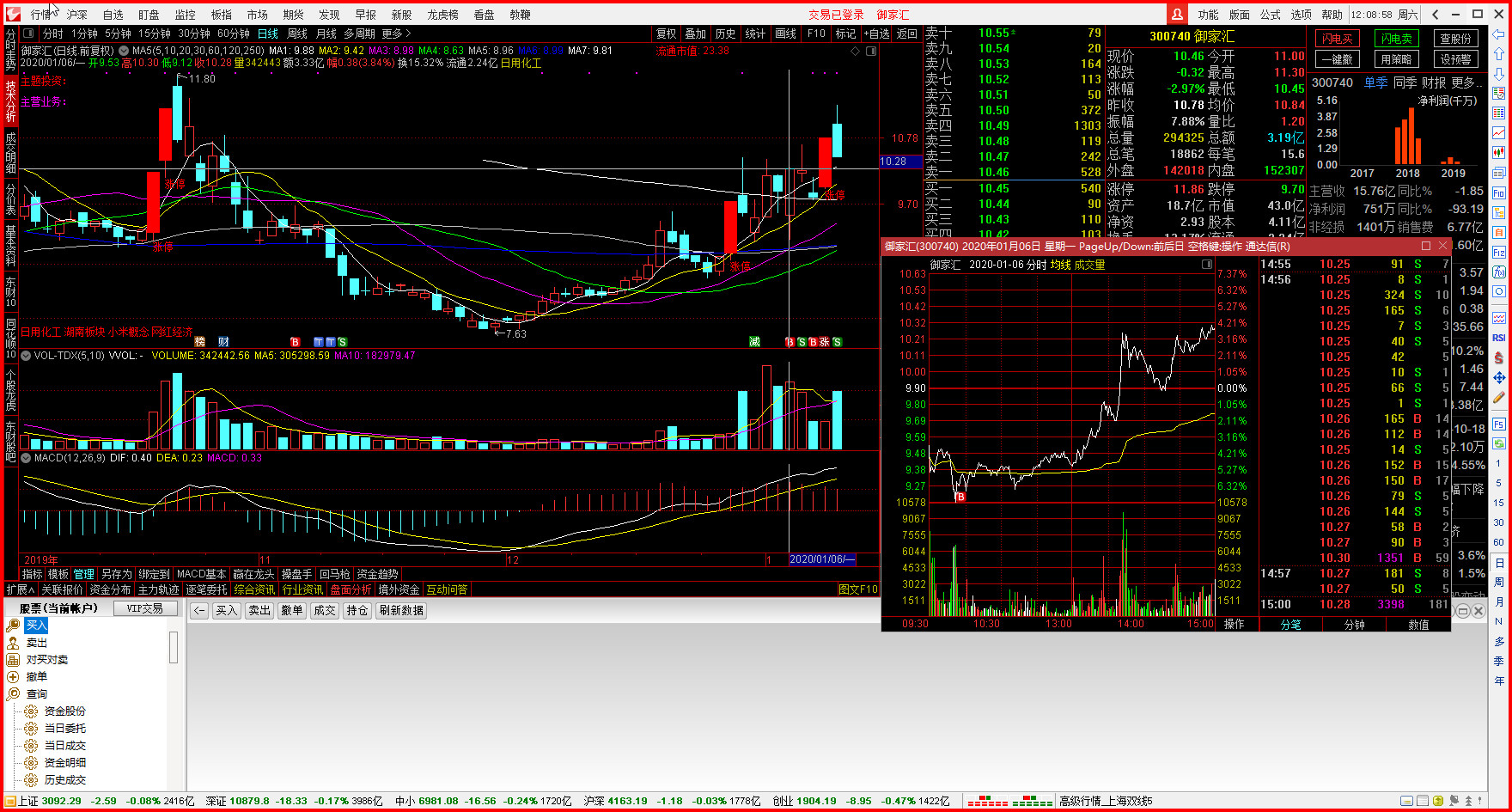
Task: Click the back arrow in the title bar
Action: [x=1436, y=14]
